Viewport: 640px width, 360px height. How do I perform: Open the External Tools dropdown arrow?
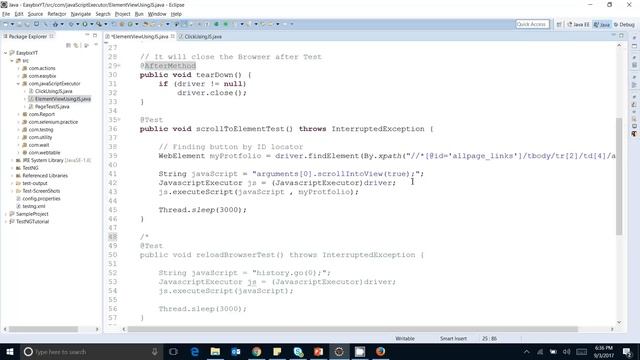[105, 24]
